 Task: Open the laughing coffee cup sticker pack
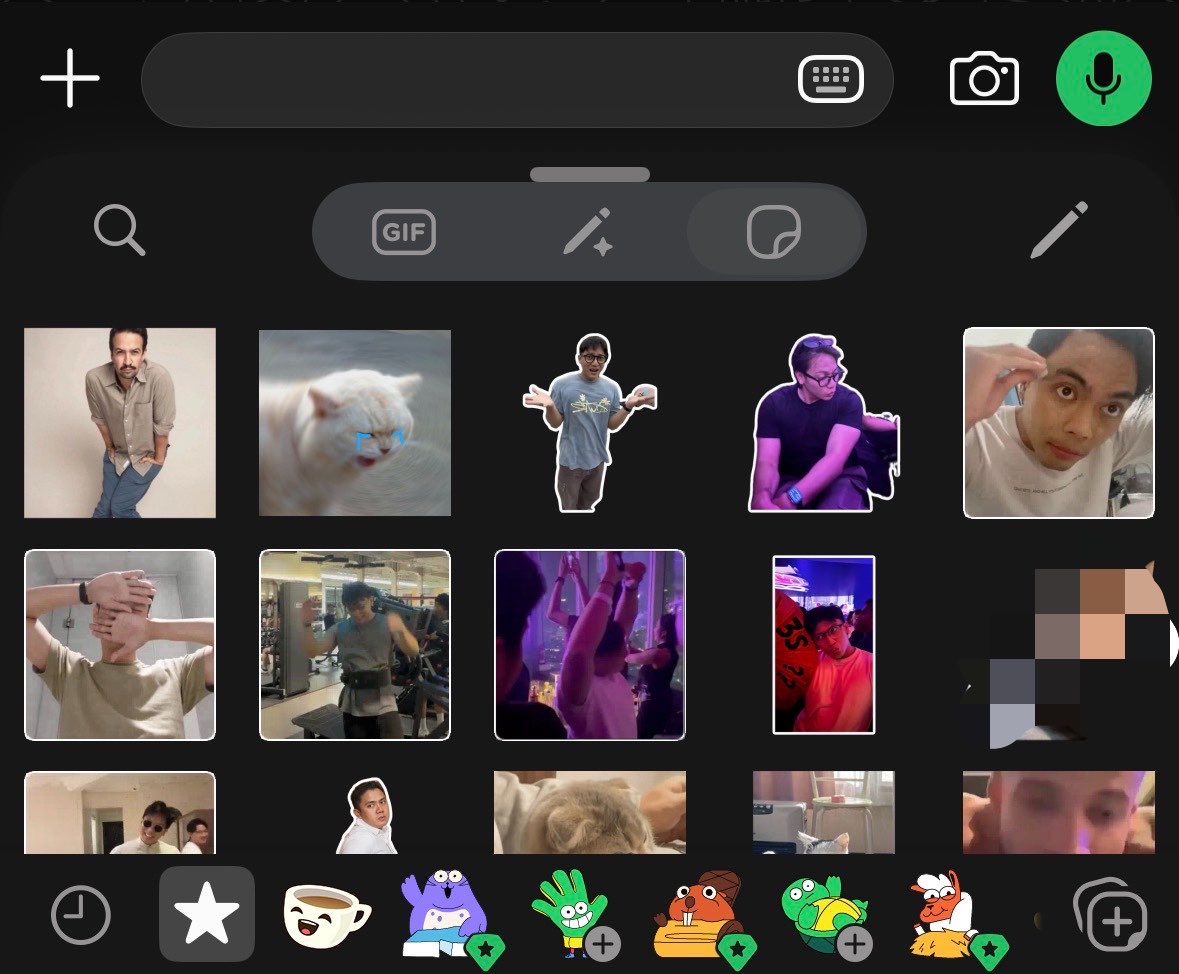pyautogui.click(x=326, y=915)
